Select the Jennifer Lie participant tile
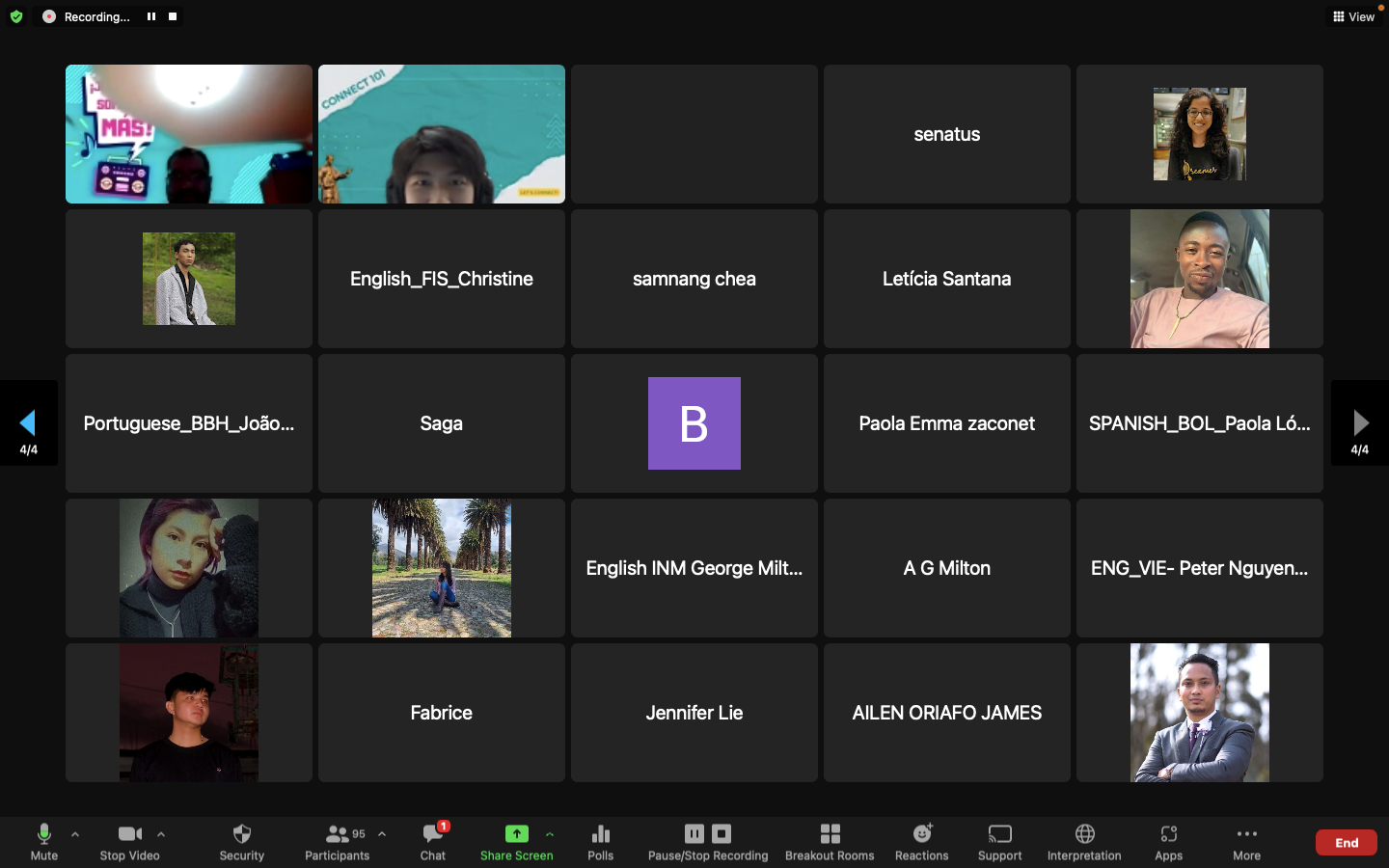The width and height of the screenshot is (1389, 868). point(694,713)
